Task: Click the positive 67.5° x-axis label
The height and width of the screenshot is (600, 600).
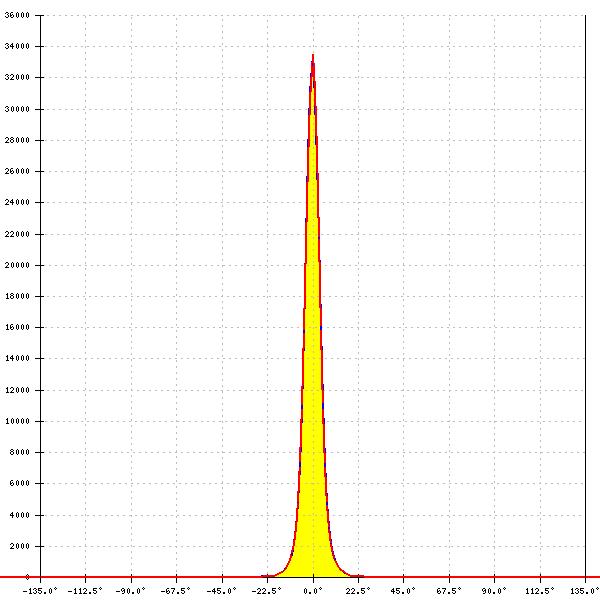Action: pyautogui.click(x=449, y=591)
